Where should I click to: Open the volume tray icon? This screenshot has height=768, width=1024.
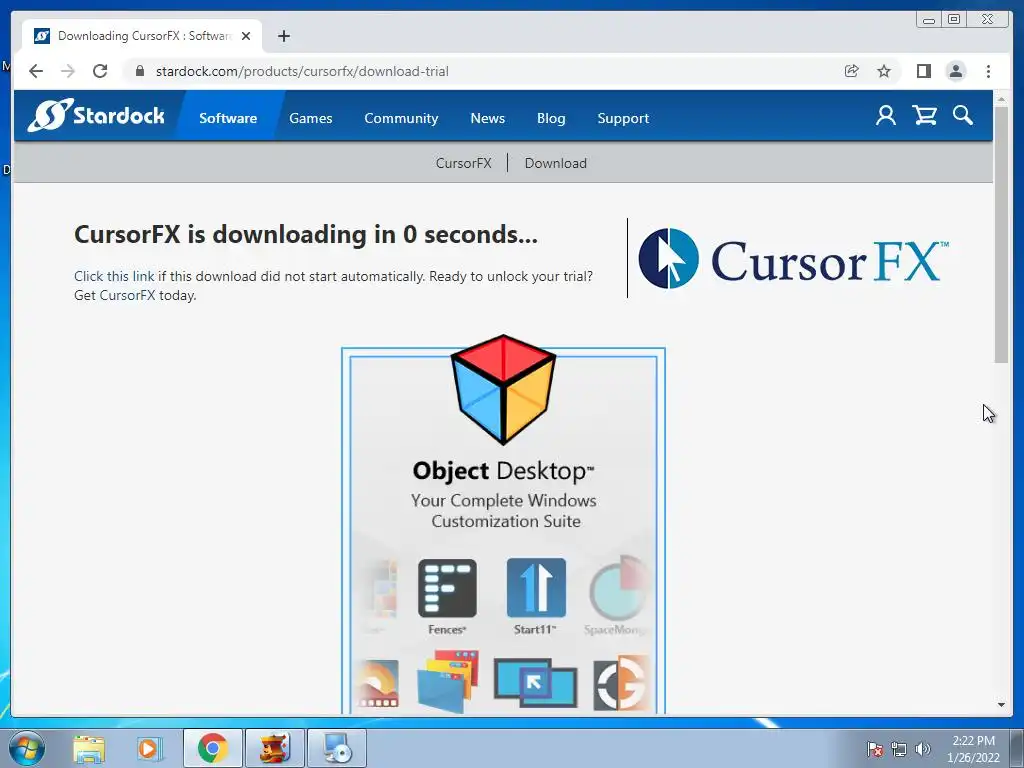click(x=923, y=749)
